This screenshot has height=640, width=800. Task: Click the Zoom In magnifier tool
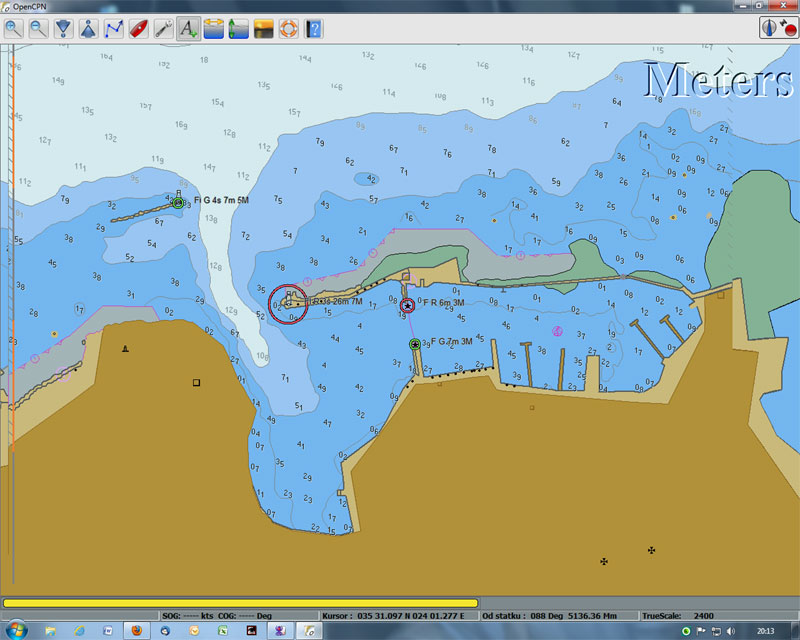click(x=14, y=28)
